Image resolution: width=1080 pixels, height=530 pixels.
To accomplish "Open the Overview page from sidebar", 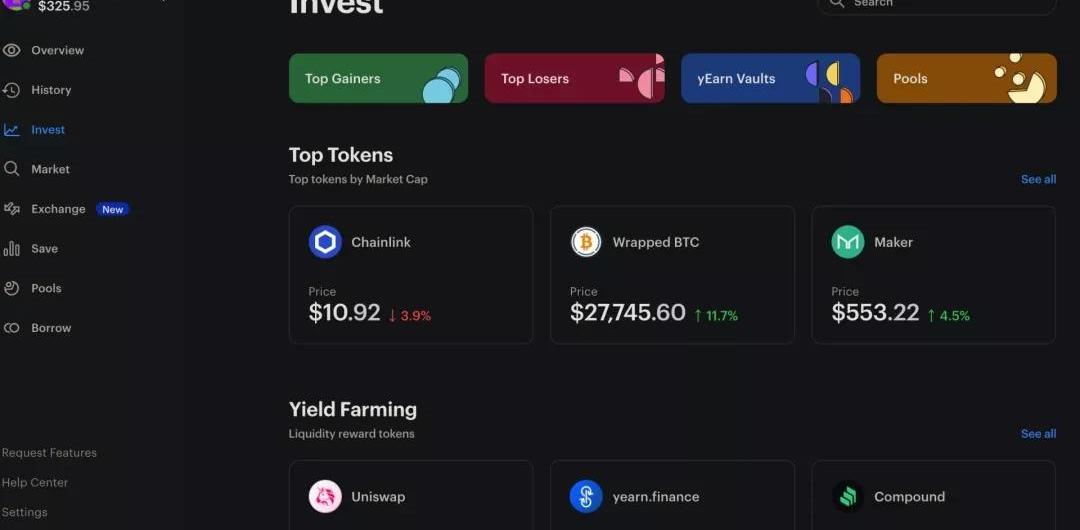I will (57, 50).
